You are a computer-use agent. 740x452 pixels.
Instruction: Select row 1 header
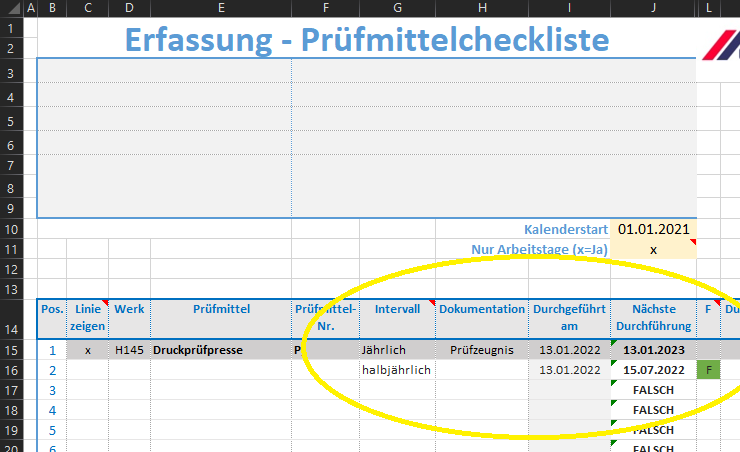(11, 28)
